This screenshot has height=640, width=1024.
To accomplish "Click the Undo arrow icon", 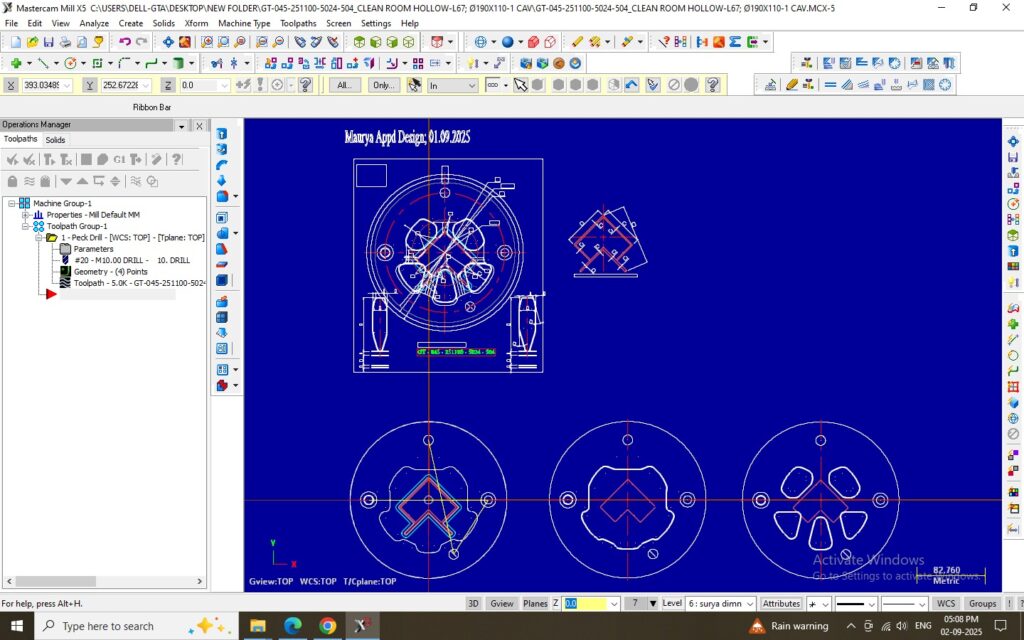I will point(125,42).
